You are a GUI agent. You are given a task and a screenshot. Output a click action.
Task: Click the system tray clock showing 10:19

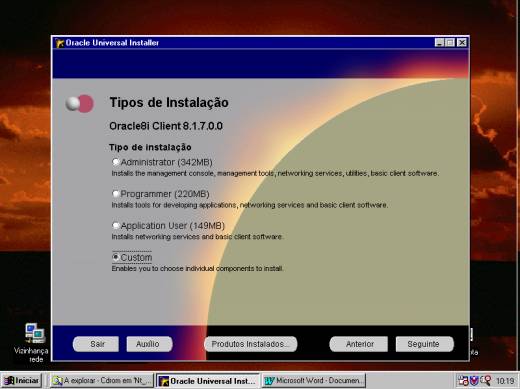pos(505,381)
